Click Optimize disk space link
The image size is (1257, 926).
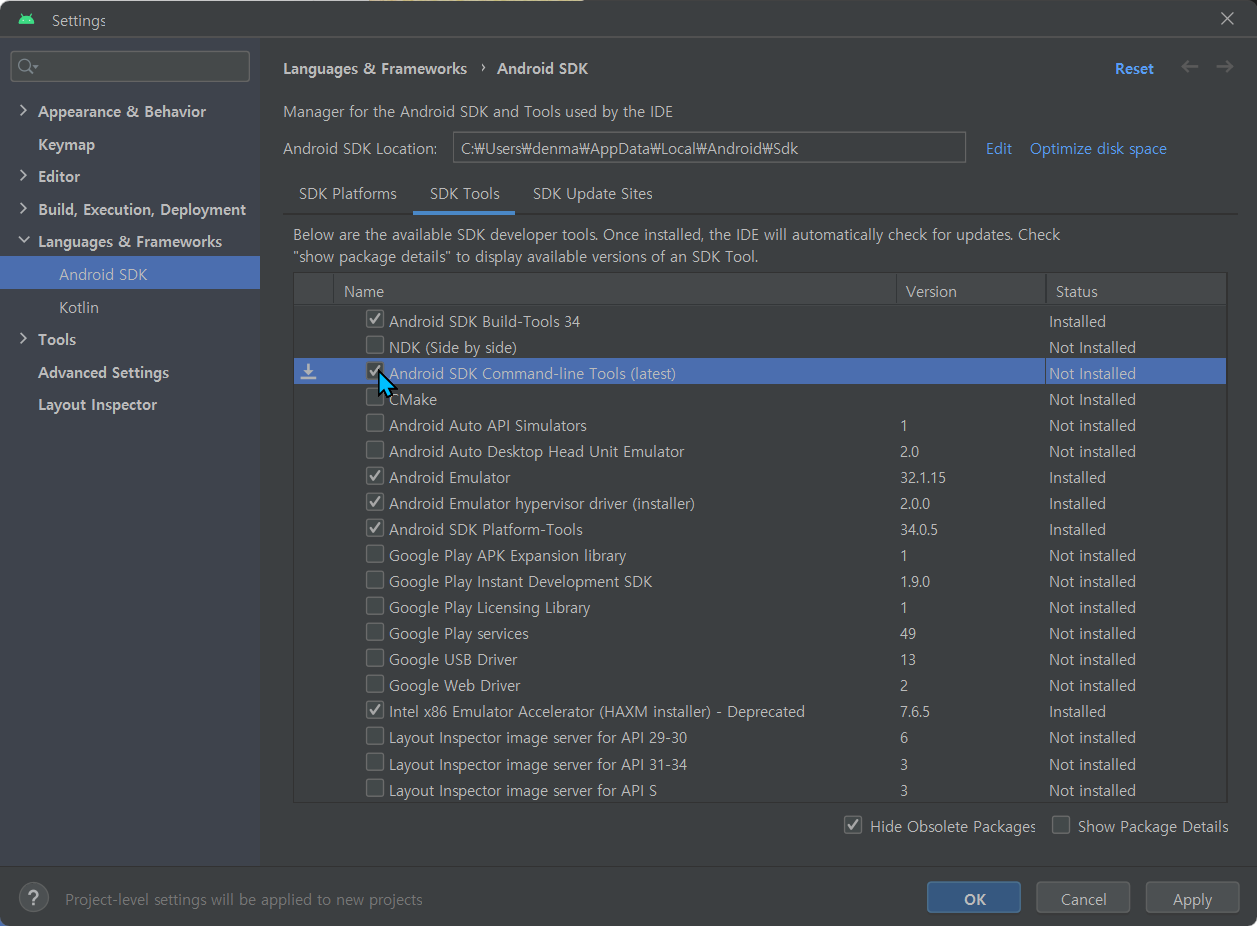click(x=1098, y=148)
